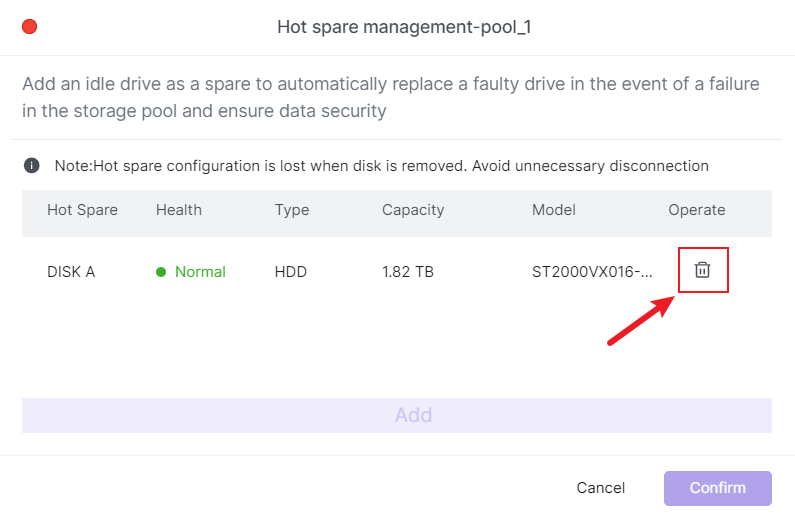Select the Hot Spare column header
This screenshot has width=795, height=517.
[82, 210]
